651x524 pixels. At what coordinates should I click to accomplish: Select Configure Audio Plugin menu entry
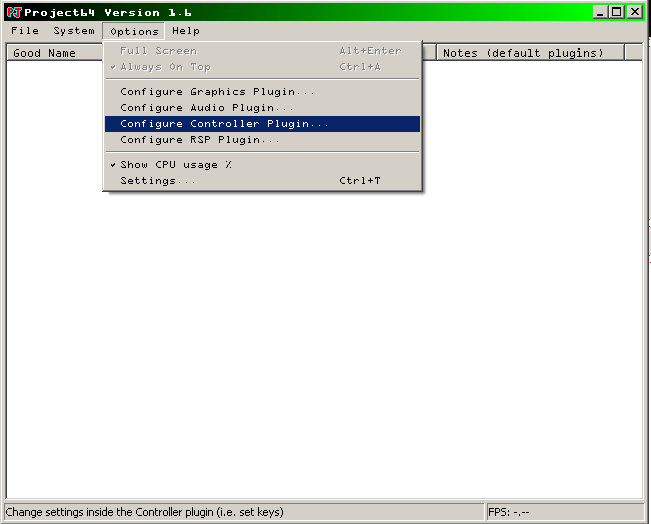click(x=262, y=108)
